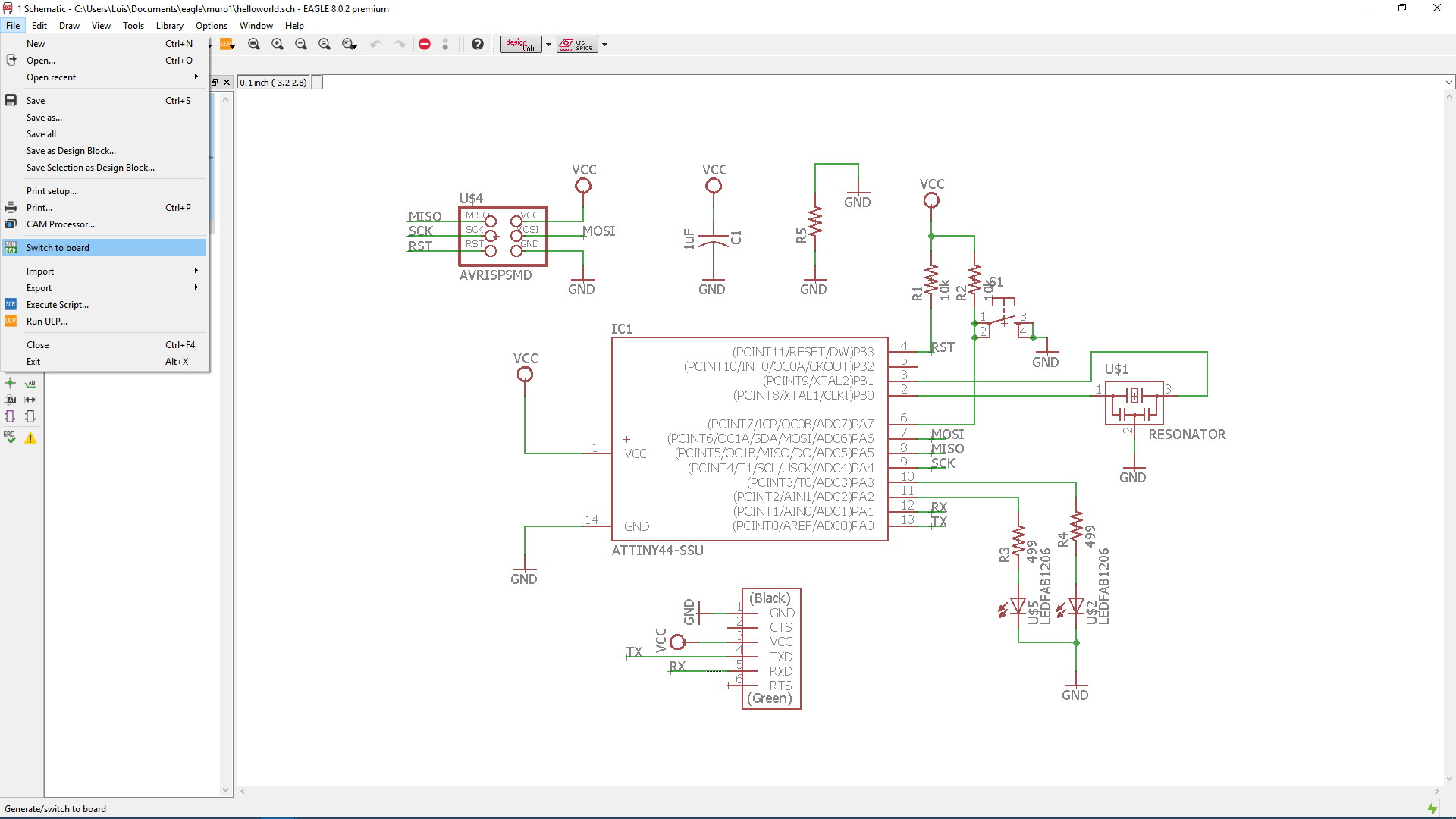Open the Options menu
Viewport: 1456px width, 819px height.
[x=212, y=25]
